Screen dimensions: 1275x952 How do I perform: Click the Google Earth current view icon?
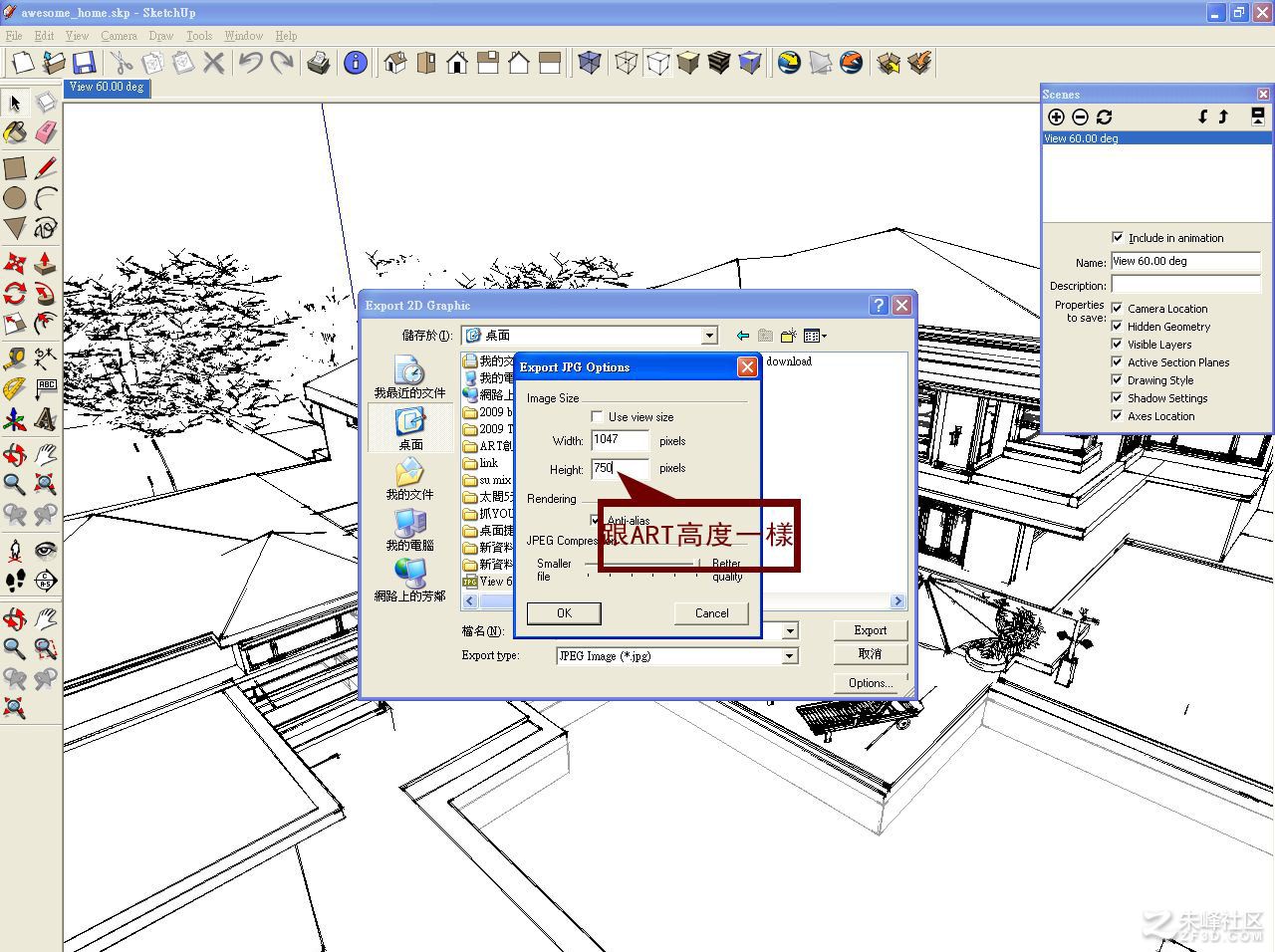(x=789, y=63)
